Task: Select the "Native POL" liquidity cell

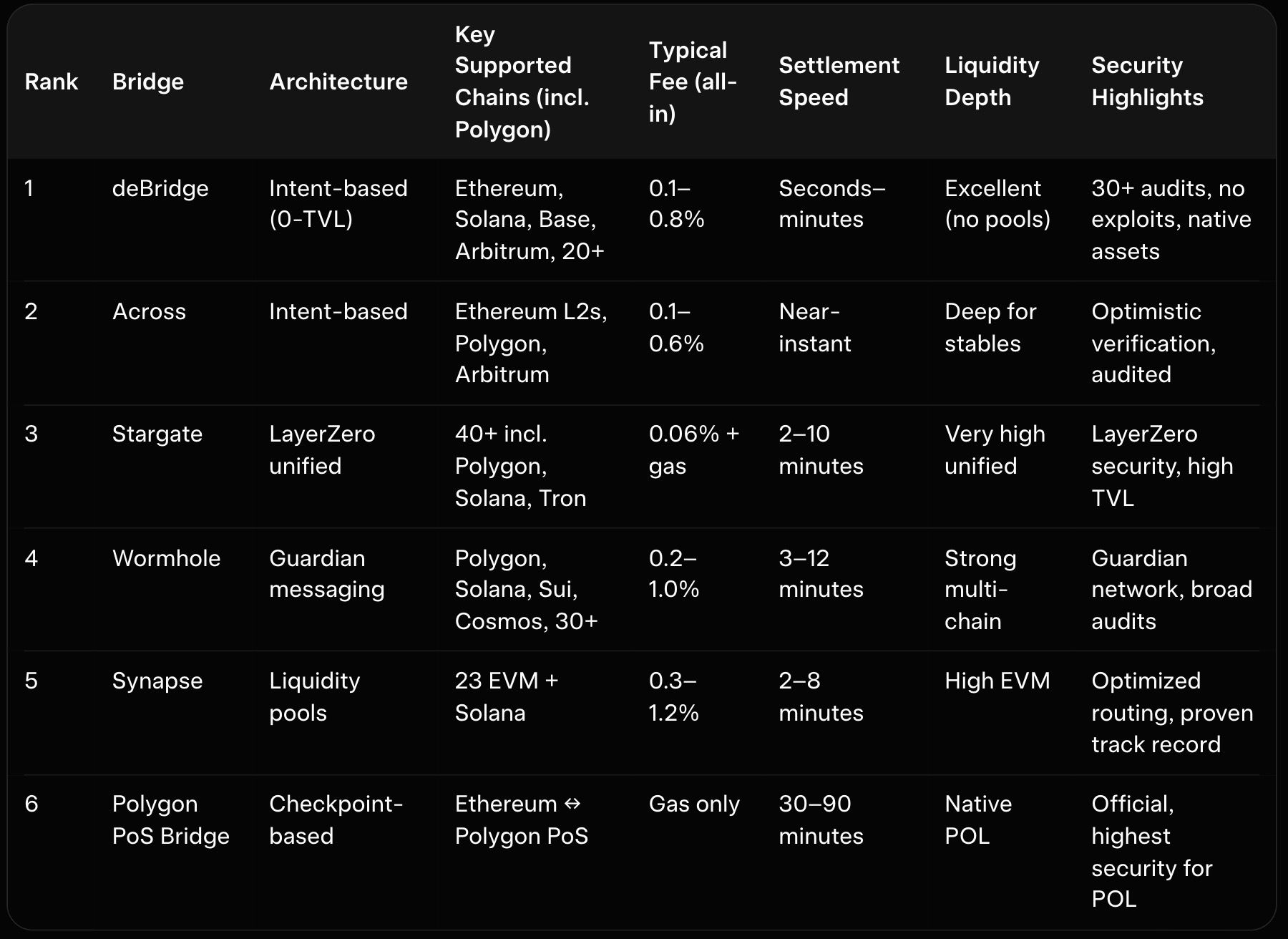Action: 977,819
